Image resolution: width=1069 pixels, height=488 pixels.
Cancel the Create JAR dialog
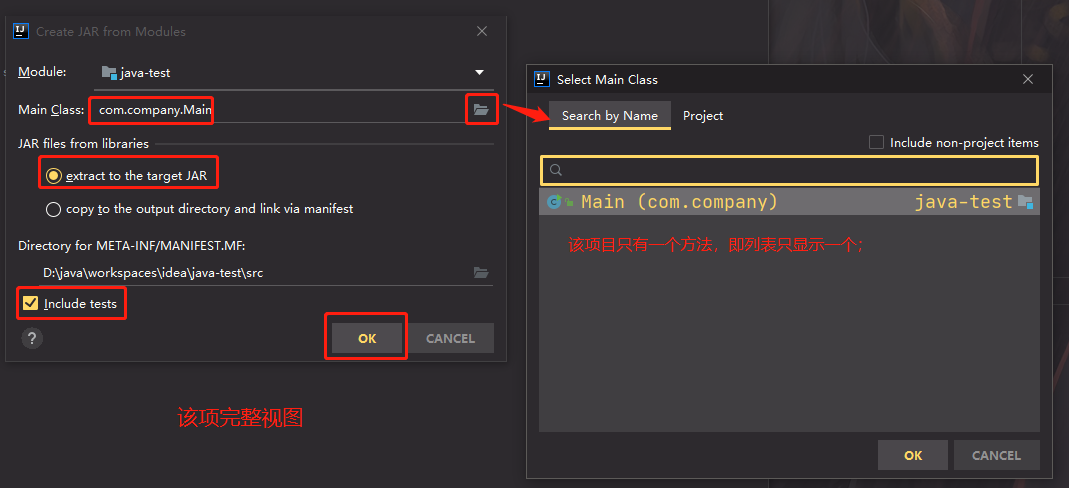(450, 338)
